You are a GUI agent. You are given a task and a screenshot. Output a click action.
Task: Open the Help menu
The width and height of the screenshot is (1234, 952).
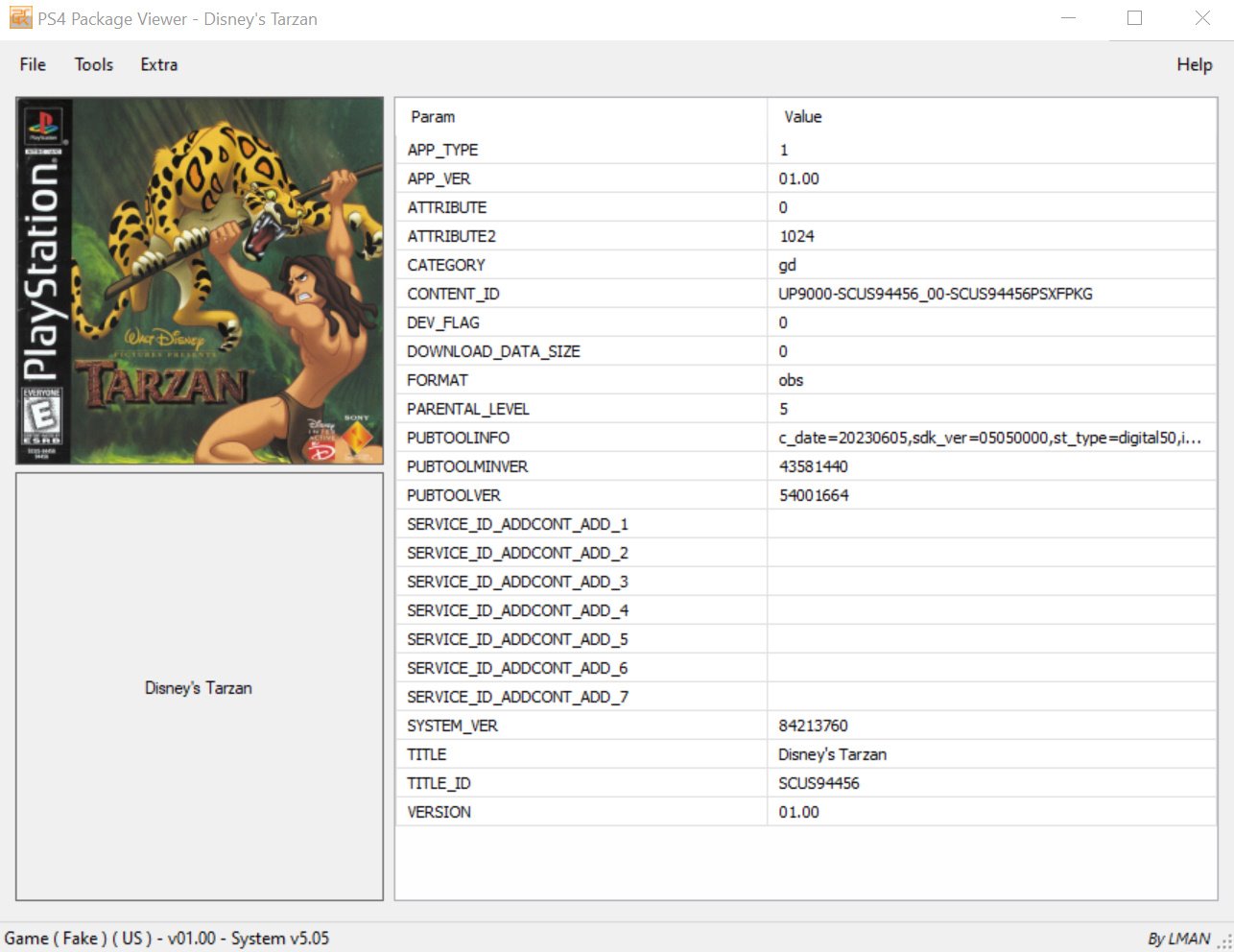1195,64
